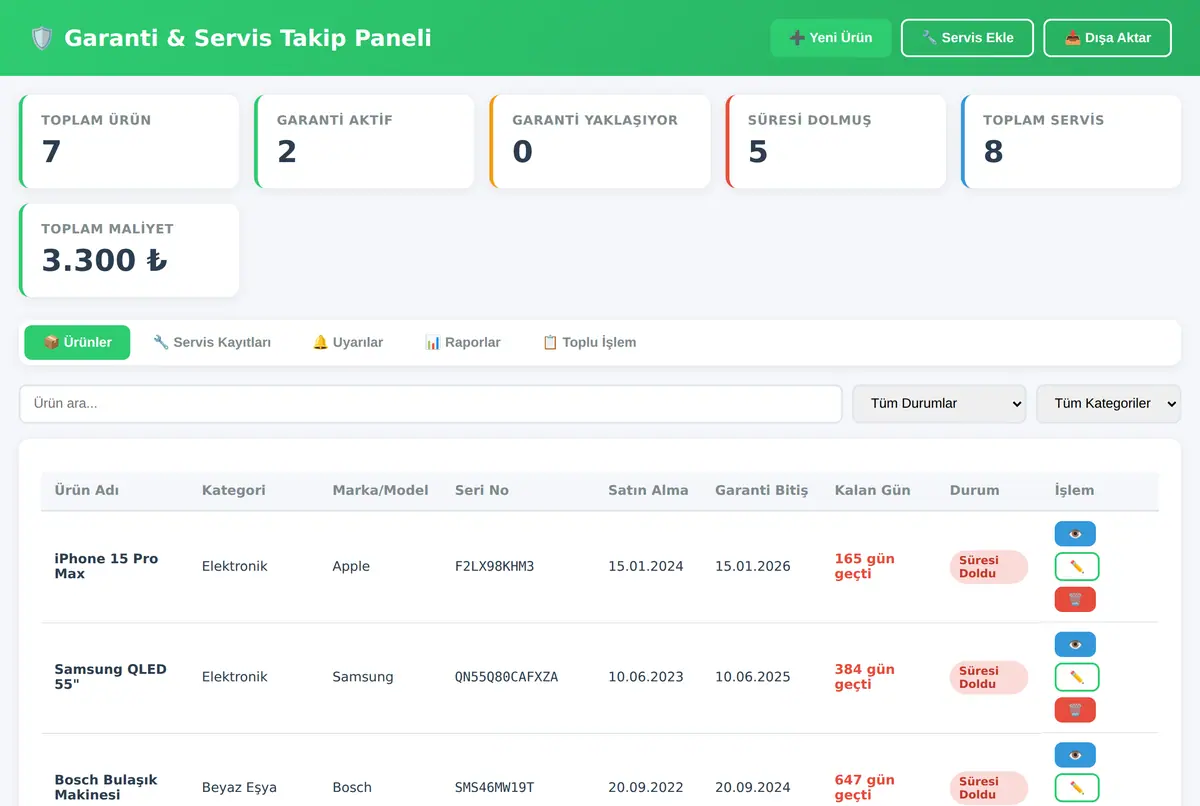Focus the Ürün ara search field

point(431,404)
